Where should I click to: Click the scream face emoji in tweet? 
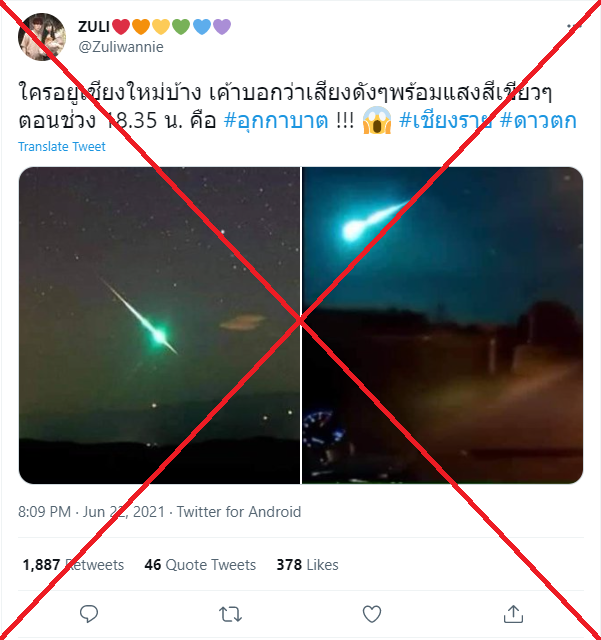[x=377, y=120]
